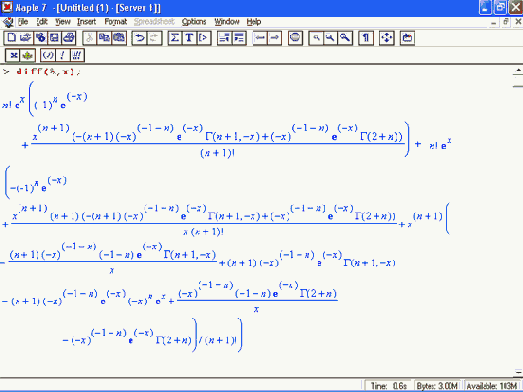Open the Window menu
Screen dimensions: 523x392
coord(227,22)
